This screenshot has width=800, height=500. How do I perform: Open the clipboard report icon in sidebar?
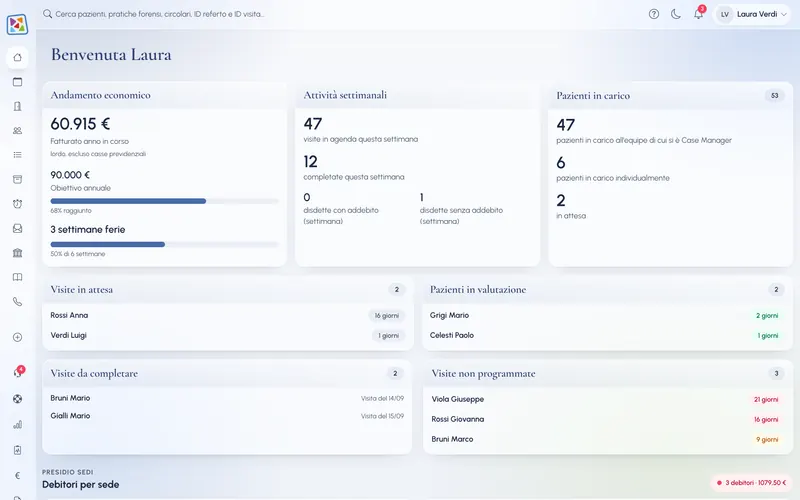coord(17,450)
